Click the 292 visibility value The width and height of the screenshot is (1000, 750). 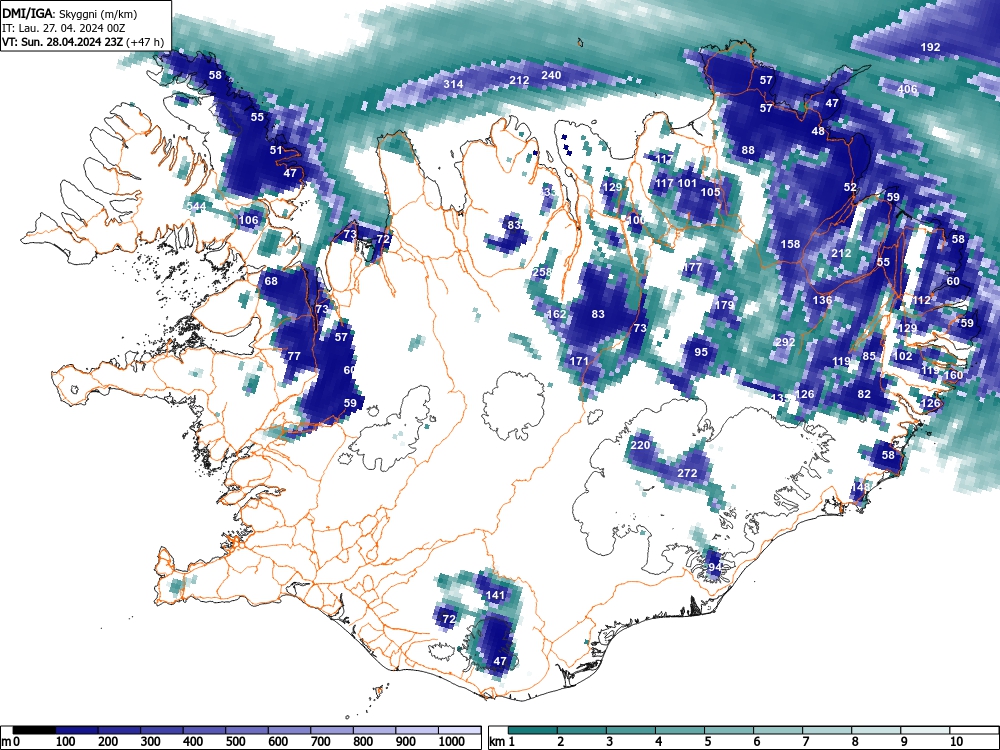[785, 342]
